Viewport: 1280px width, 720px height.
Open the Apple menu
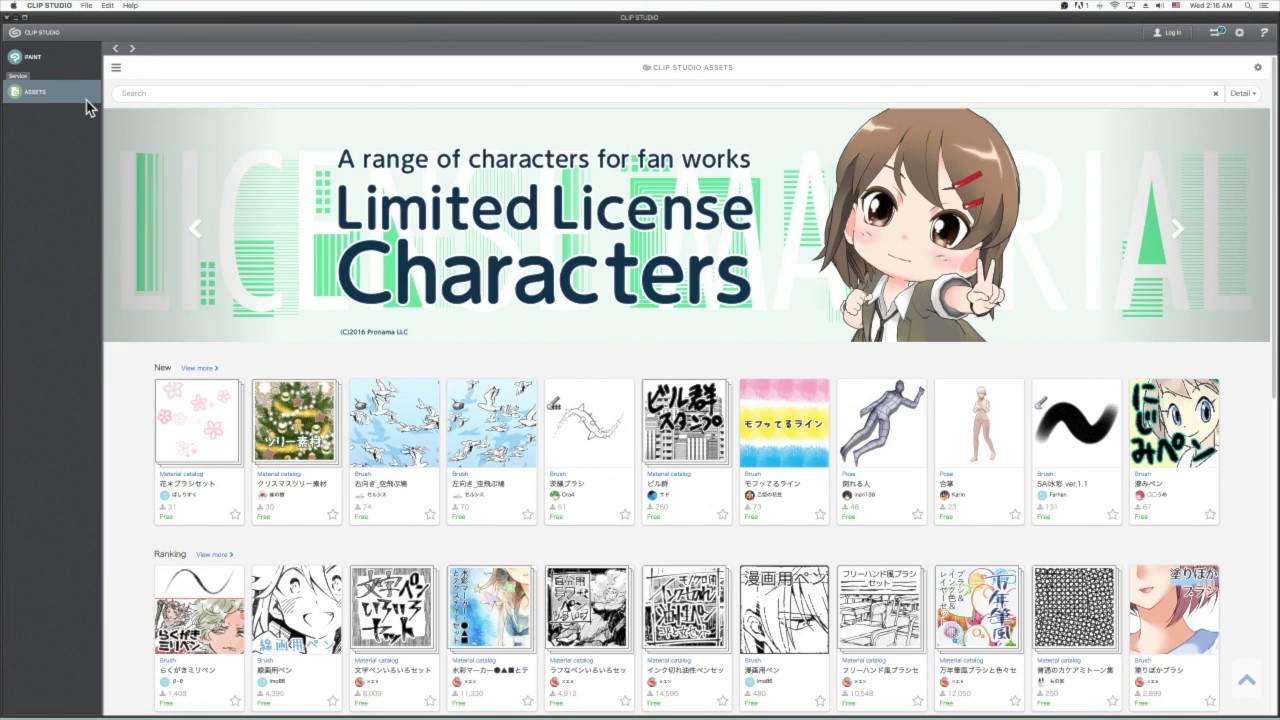[x=13, y=6]
